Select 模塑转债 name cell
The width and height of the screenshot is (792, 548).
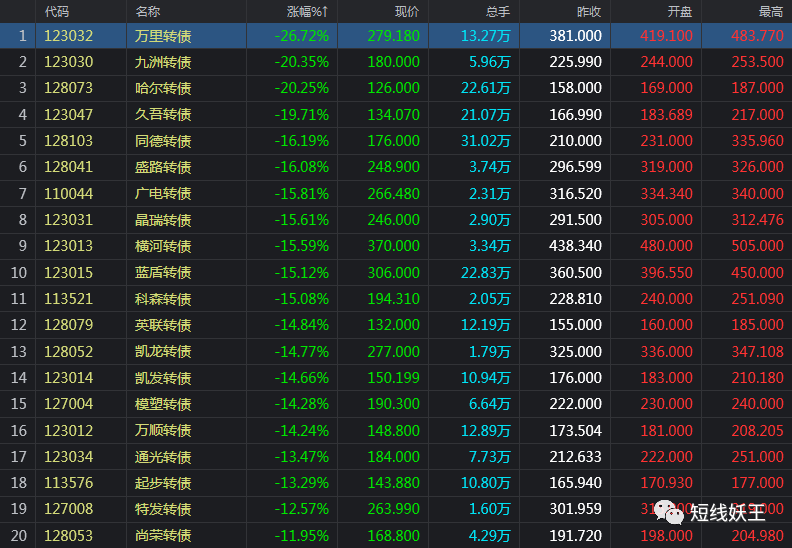[163, 404]
